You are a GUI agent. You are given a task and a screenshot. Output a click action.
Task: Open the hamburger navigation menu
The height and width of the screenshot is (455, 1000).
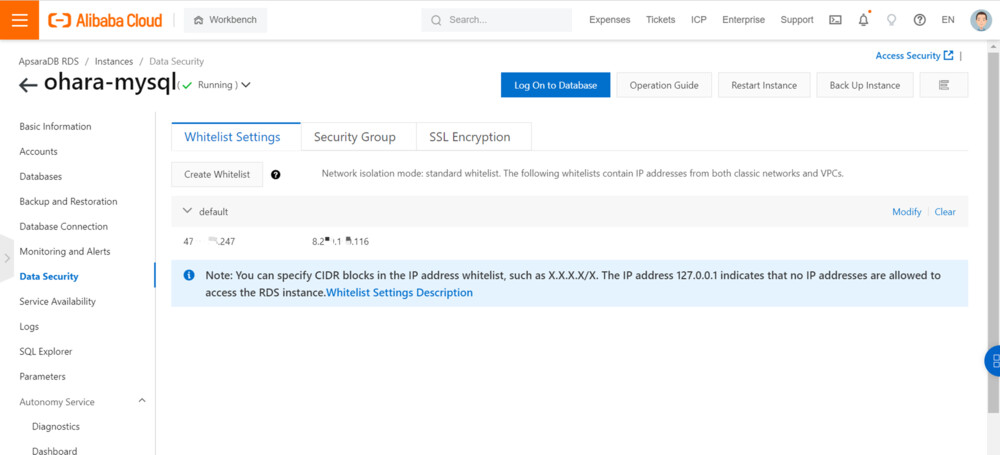coord(20,20)
